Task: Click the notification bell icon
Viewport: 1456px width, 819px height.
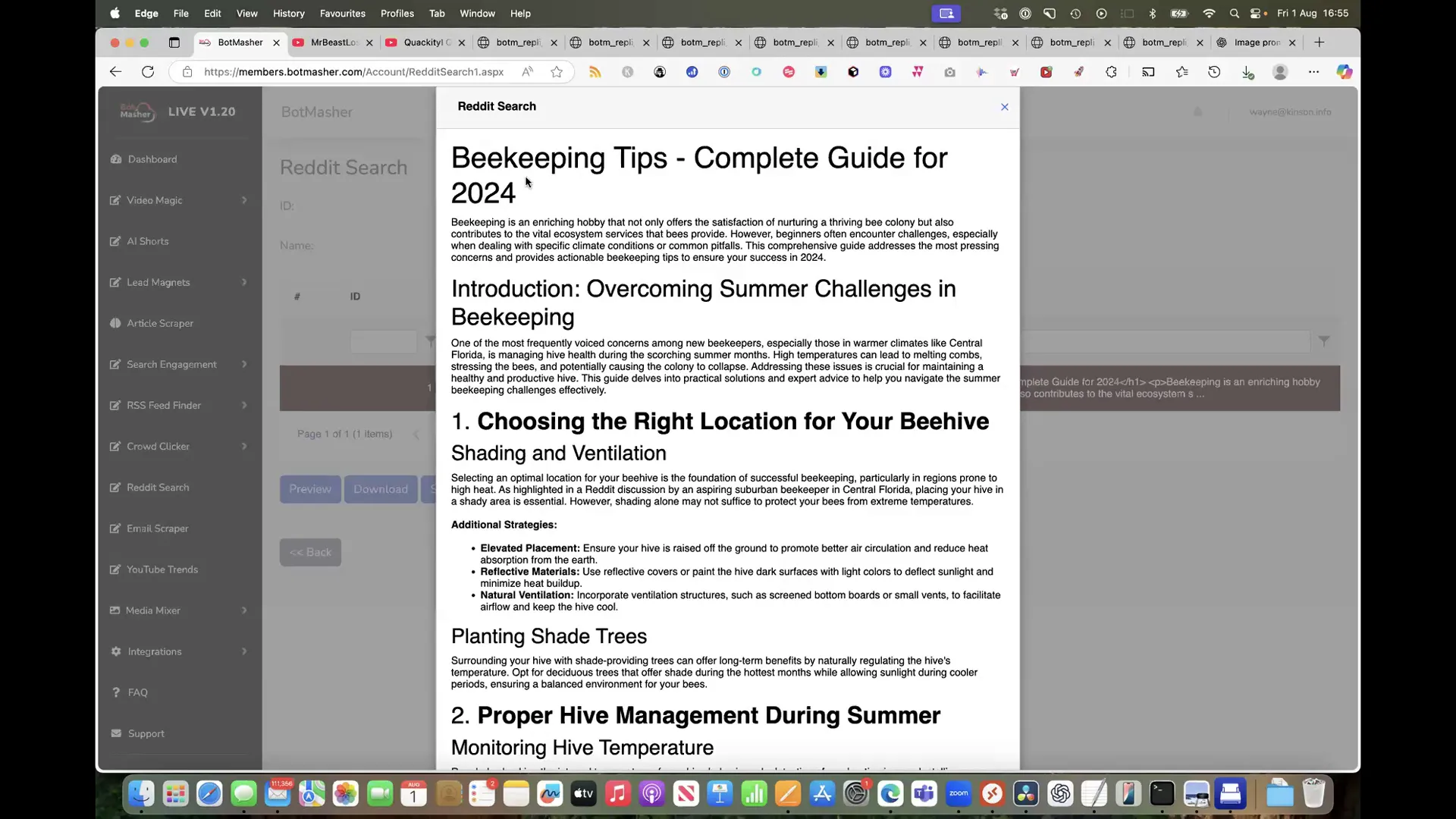Action: (x=1198, y=111)
